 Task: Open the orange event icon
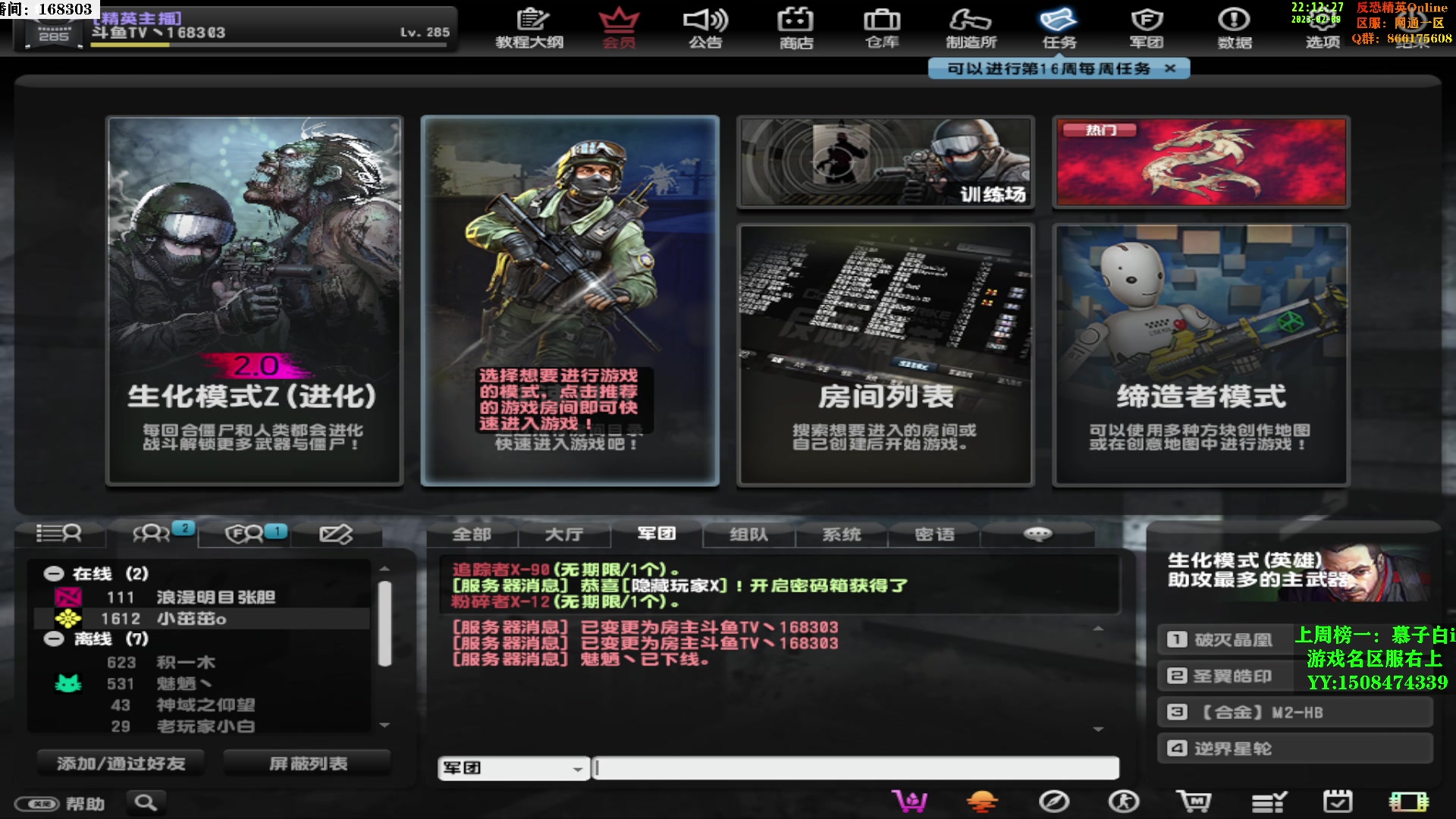(x=982, y=802)
